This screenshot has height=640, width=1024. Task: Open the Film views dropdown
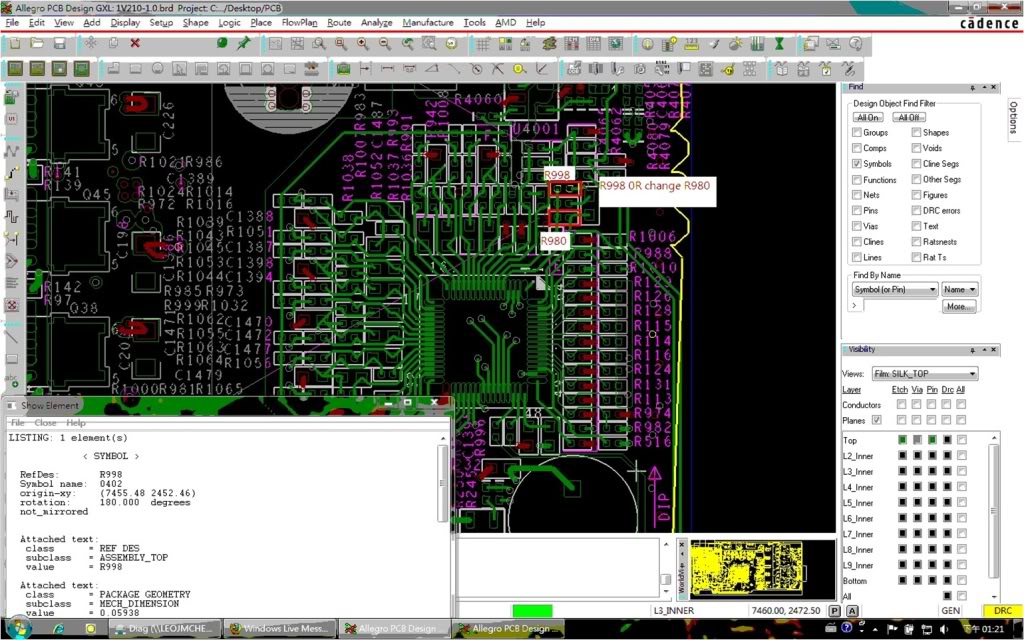(924, 374)
